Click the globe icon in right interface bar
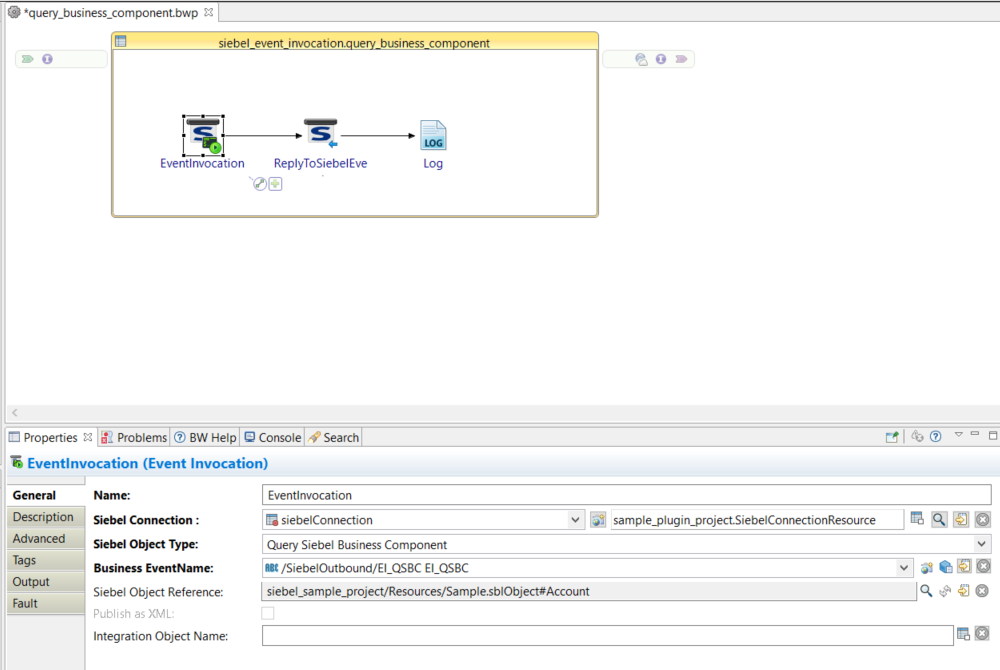1000x670 pixels. 642,59
